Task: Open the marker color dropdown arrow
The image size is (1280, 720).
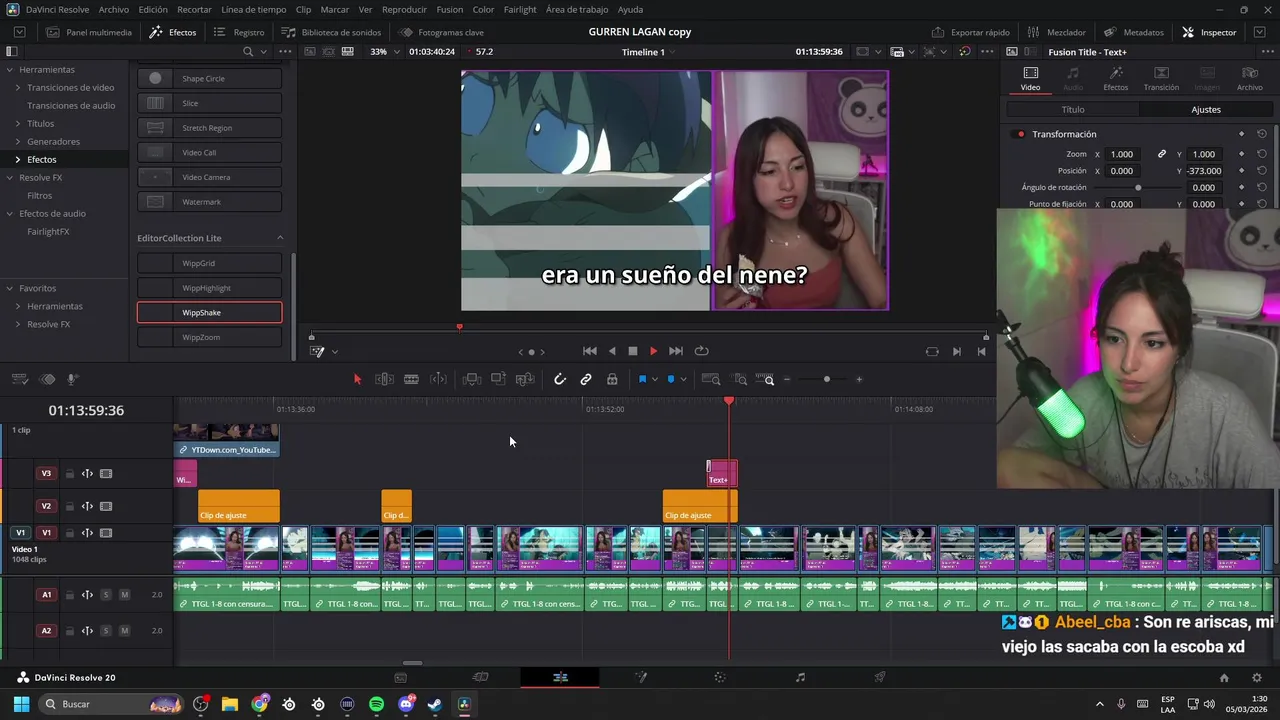Action: (x=683, y=380)
